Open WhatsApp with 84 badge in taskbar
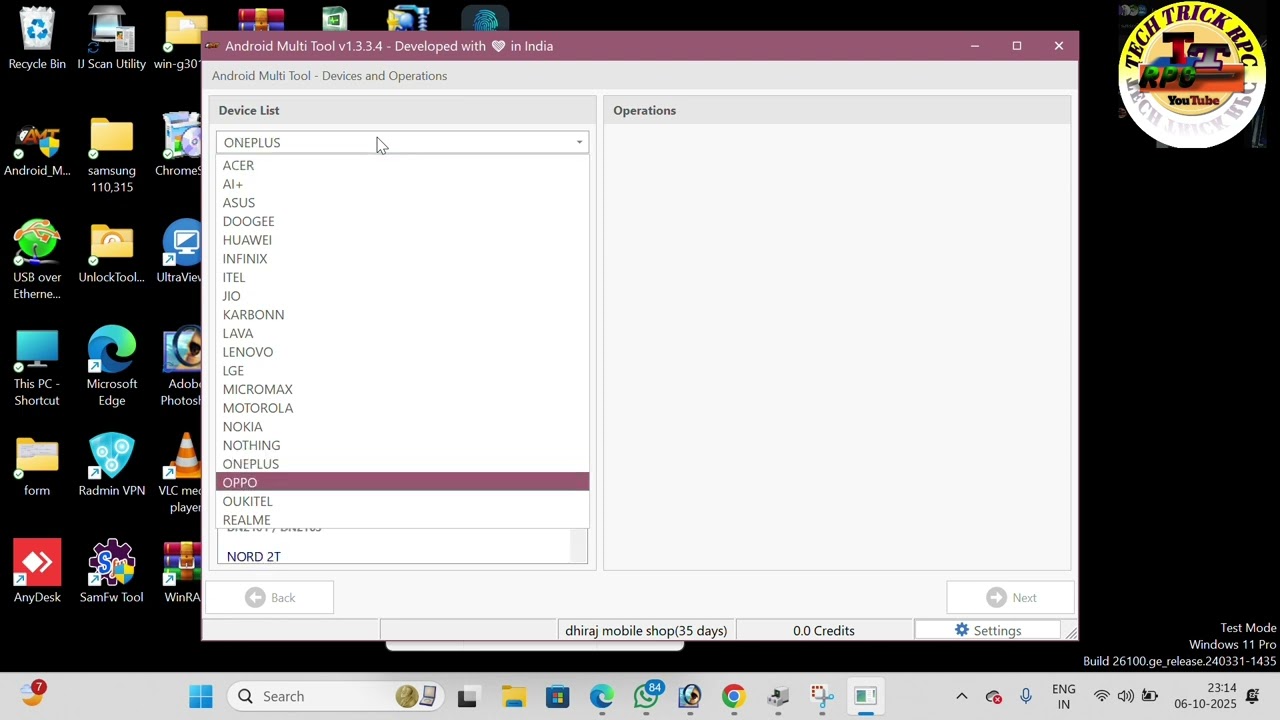The height and width of the screenshot is (720, 1280). pos(647,696)
